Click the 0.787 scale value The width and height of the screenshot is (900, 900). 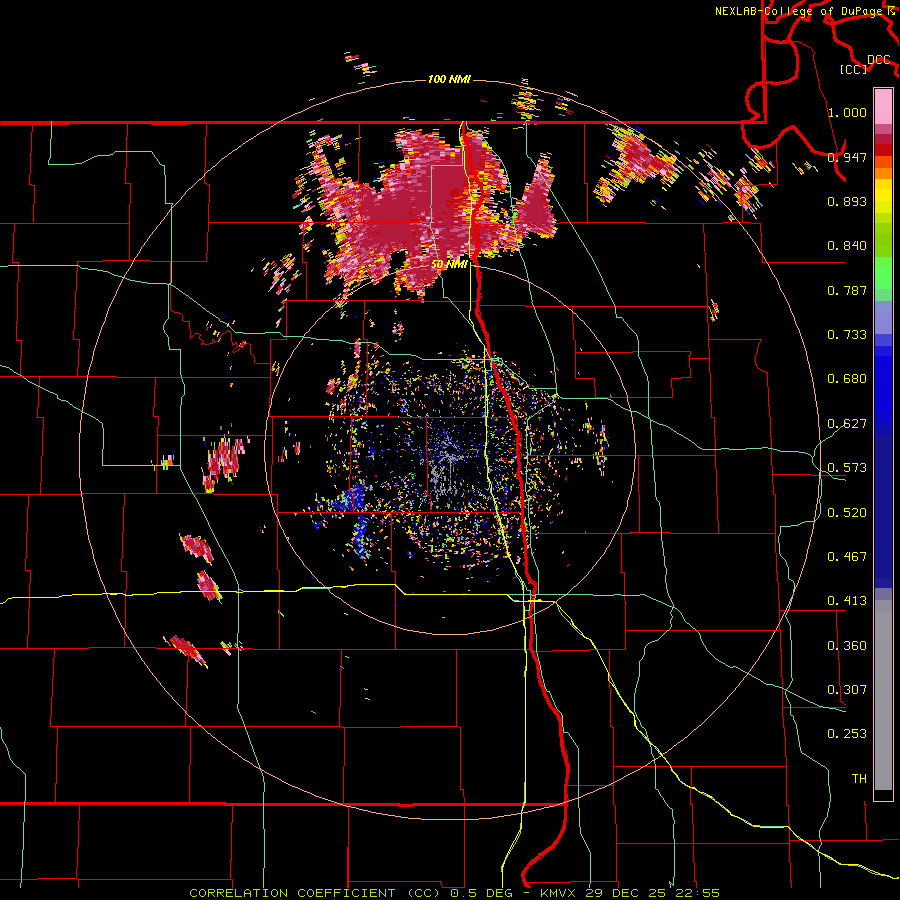[x=847, y=290]
